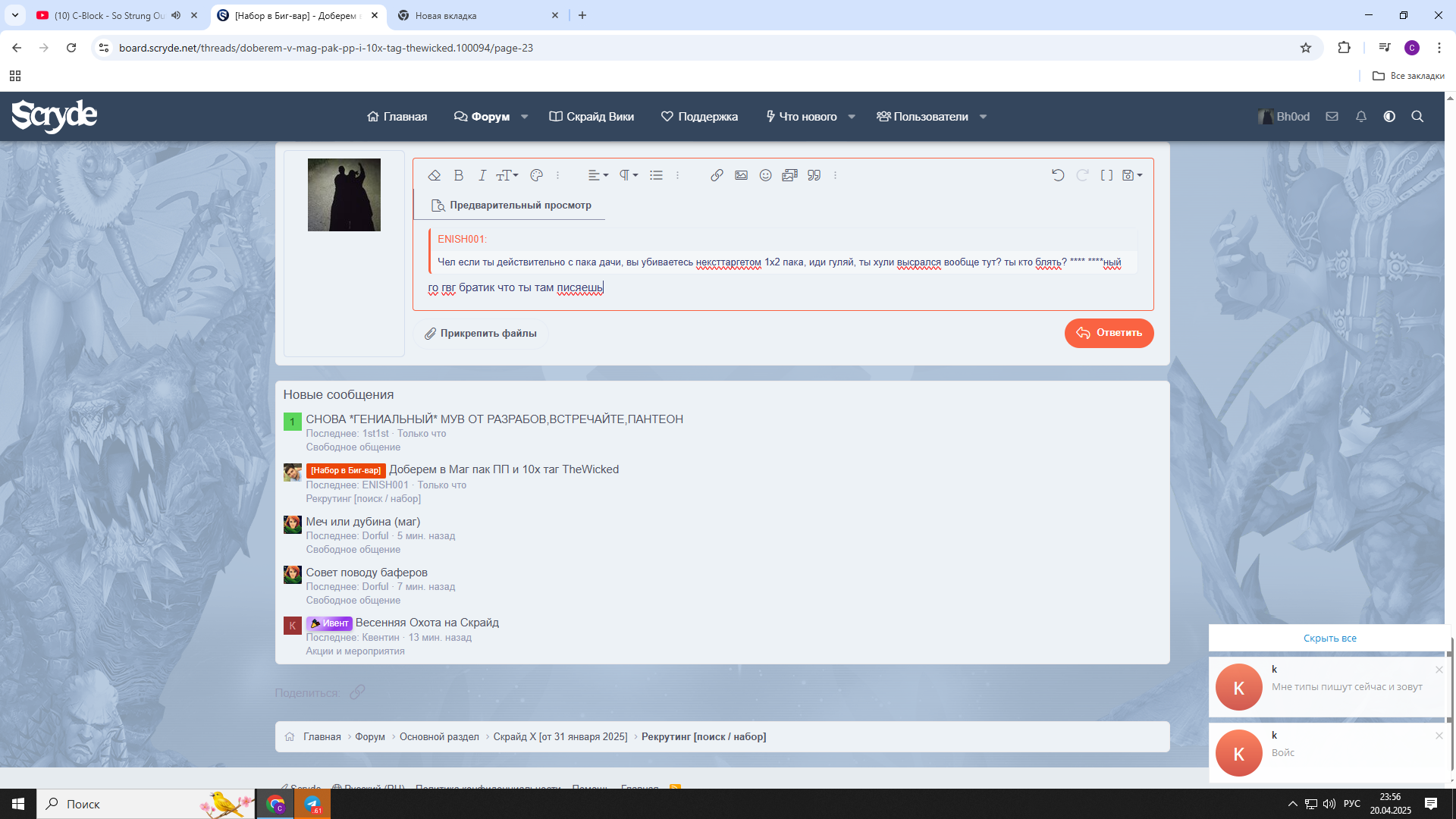Viewport: 1456px width, 819px height.
Task: Switch to the Новая вкладка tab
Action: coord(455,15)
